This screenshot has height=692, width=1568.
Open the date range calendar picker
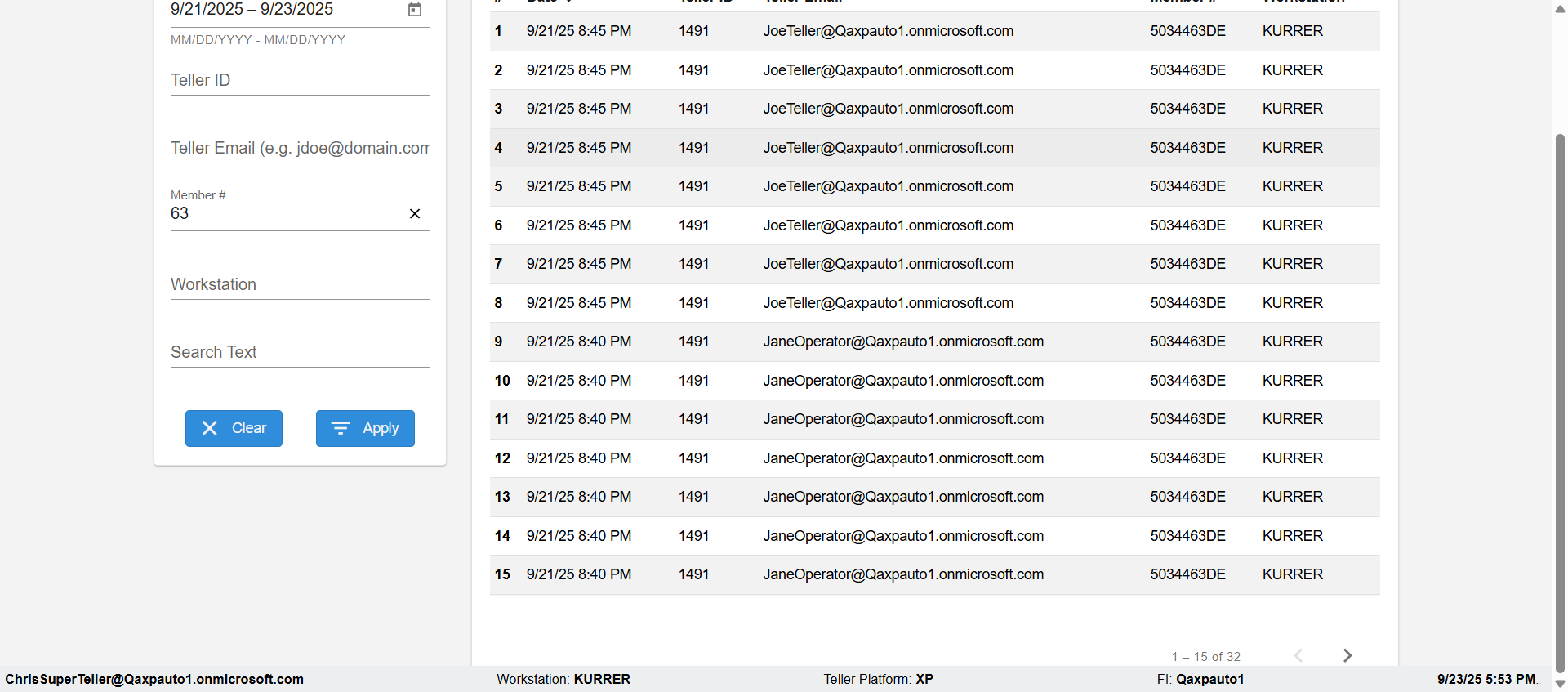point(415,10)
